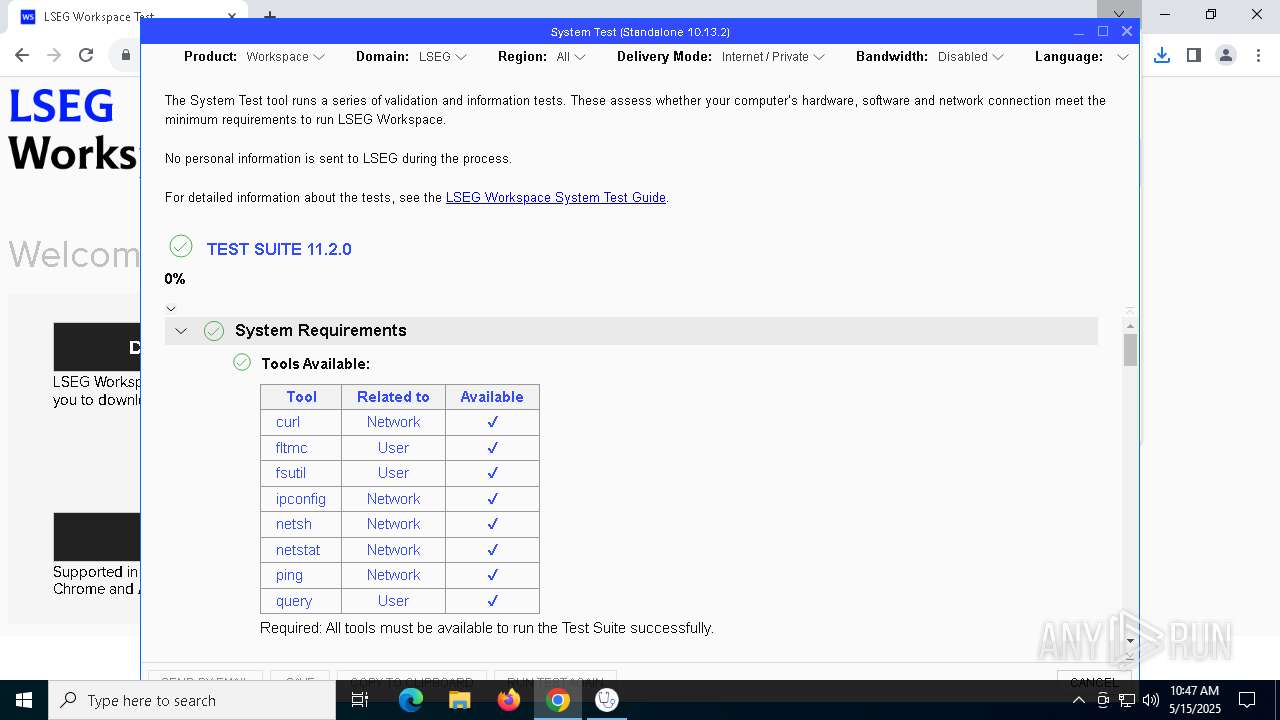
Task: Open Task View from taskbar
Action: click(x=360, y=700)
